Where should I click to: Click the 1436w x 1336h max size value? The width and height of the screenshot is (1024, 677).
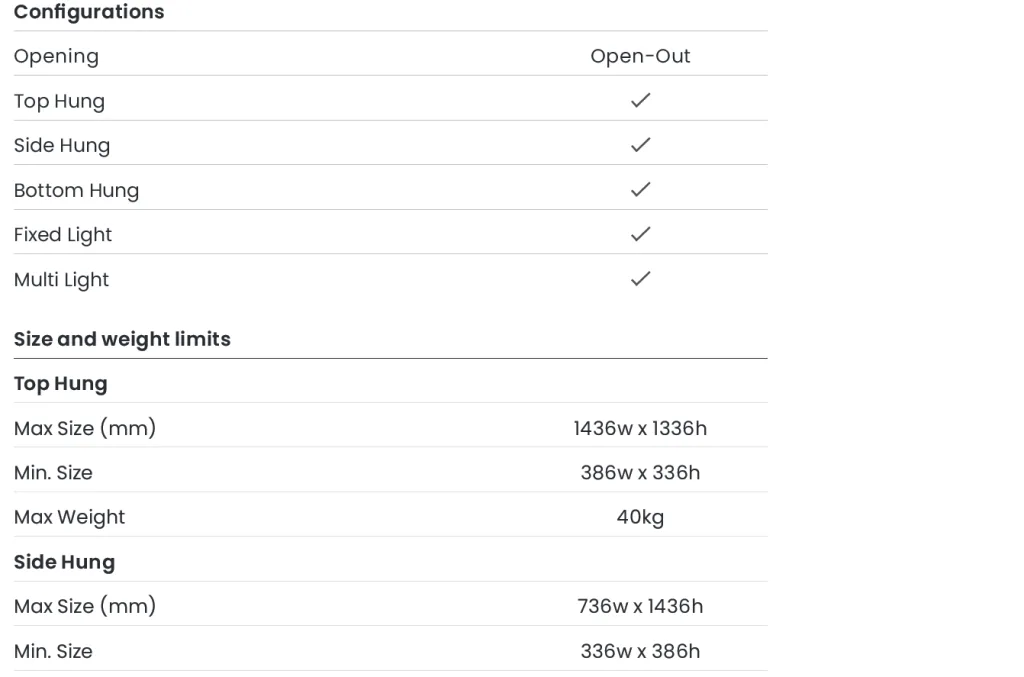[x=640, y=428]
